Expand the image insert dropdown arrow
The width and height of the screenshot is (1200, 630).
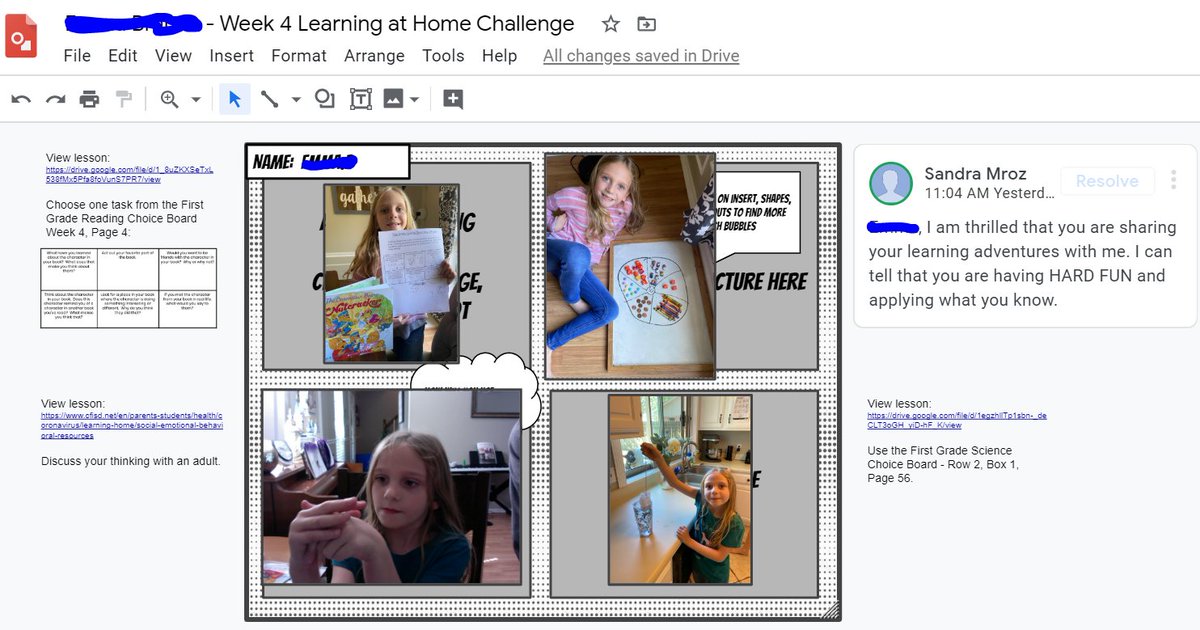[x=414, y=99]
